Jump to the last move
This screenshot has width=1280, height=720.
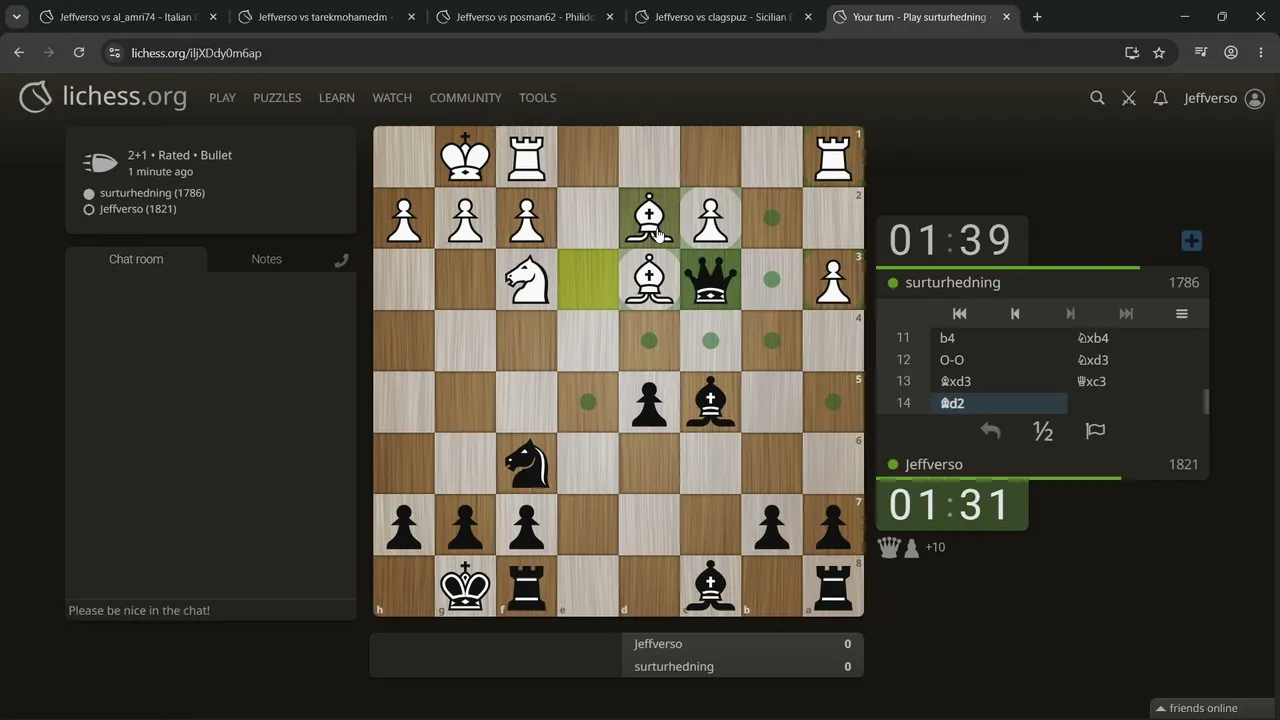pos(1126,314)
